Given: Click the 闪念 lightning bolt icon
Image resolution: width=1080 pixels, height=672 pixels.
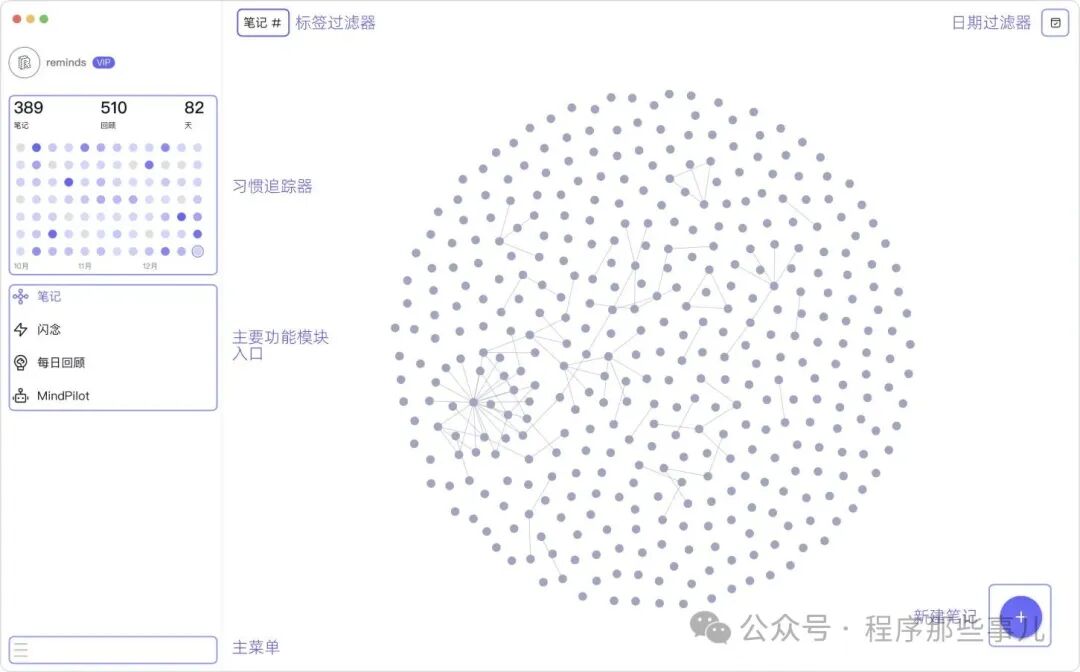Looking at the screenshot, I should (x=22, y=329).
